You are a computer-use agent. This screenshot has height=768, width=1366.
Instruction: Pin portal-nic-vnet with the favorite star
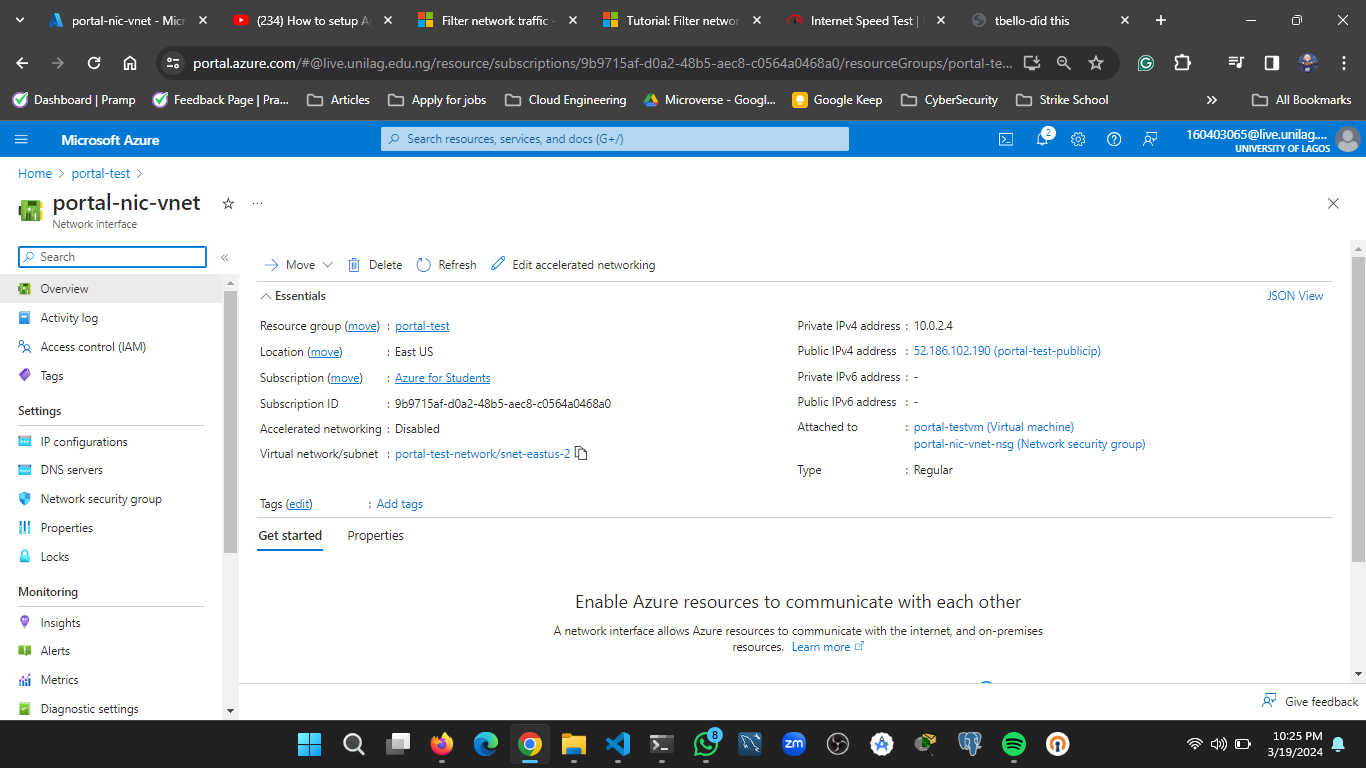[228, 203]
